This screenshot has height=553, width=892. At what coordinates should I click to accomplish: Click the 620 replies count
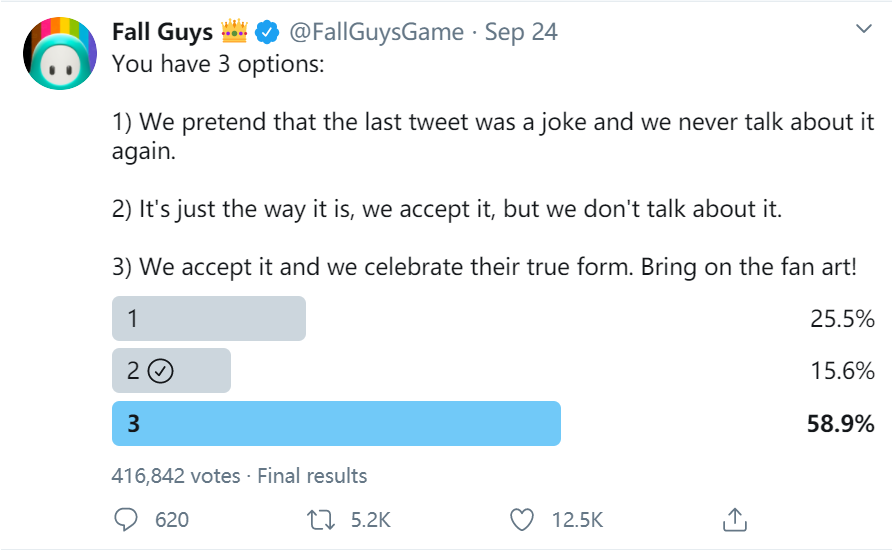click(172, 520)
